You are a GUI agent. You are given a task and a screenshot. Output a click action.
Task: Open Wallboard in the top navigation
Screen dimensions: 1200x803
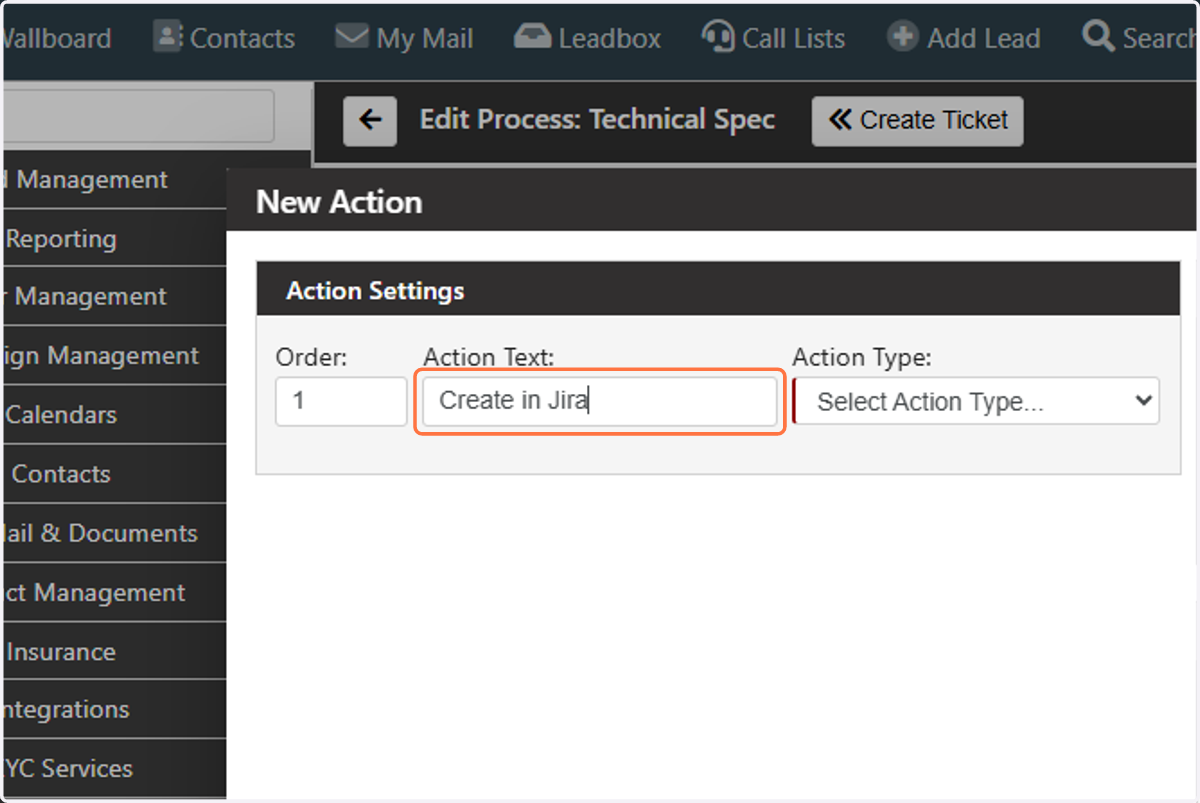pos(55,38)
